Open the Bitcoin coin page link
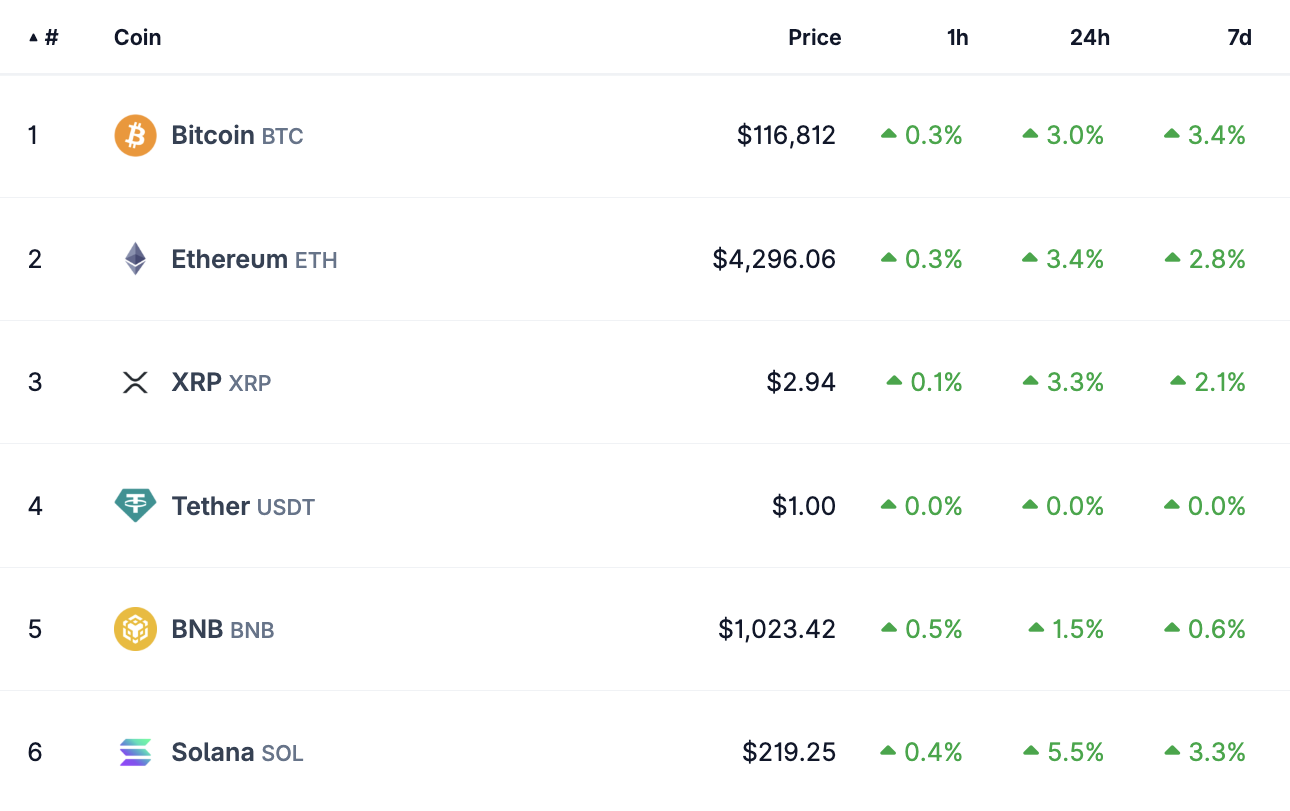Viewport: 1290px width, 811px height. point(213,135)
